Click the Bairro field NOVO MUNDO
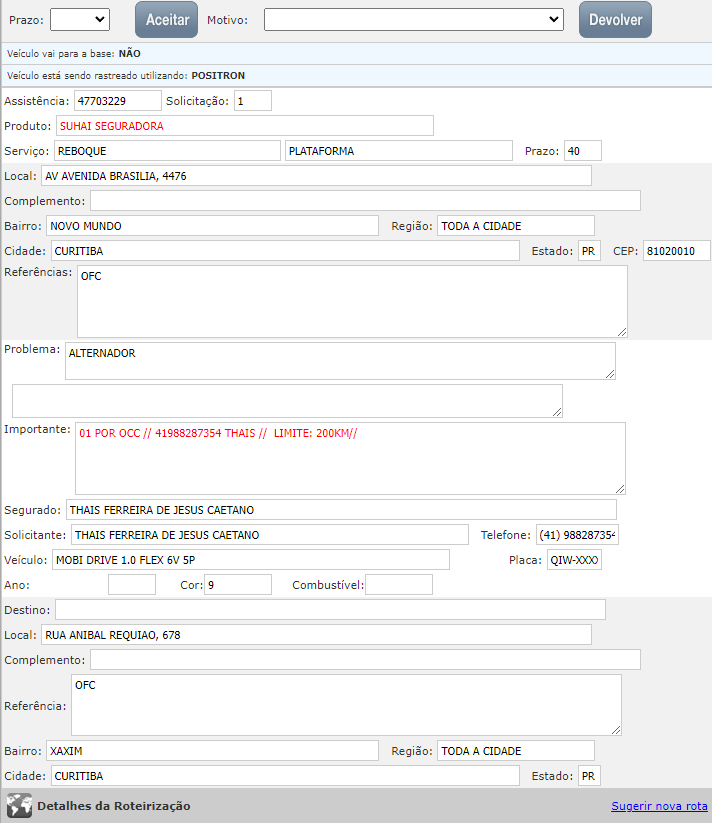The image size is (712, 823). (x=212, y=226)
